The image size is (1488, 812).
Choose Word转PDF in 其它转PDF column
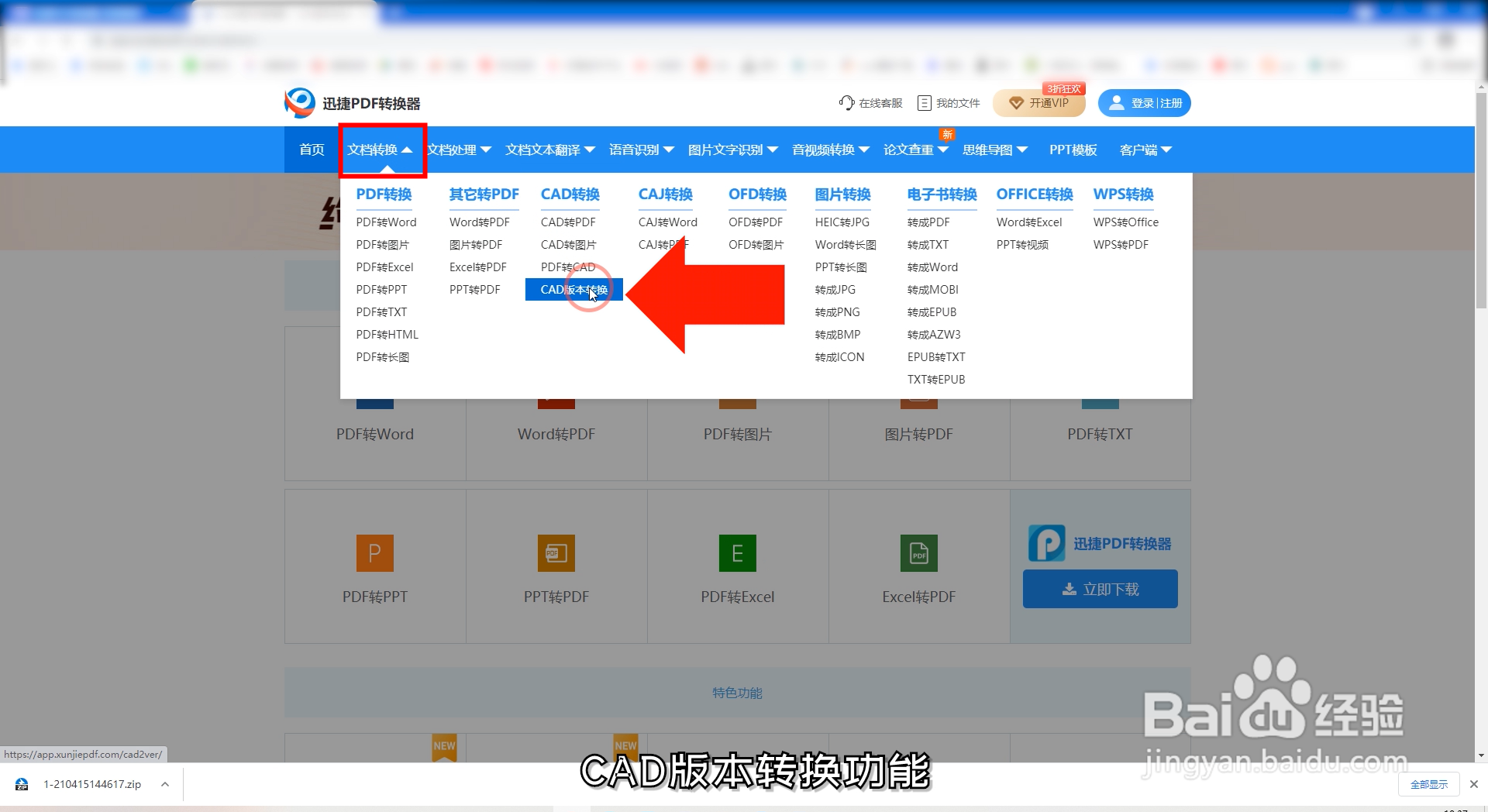click(x=480, y=222)
